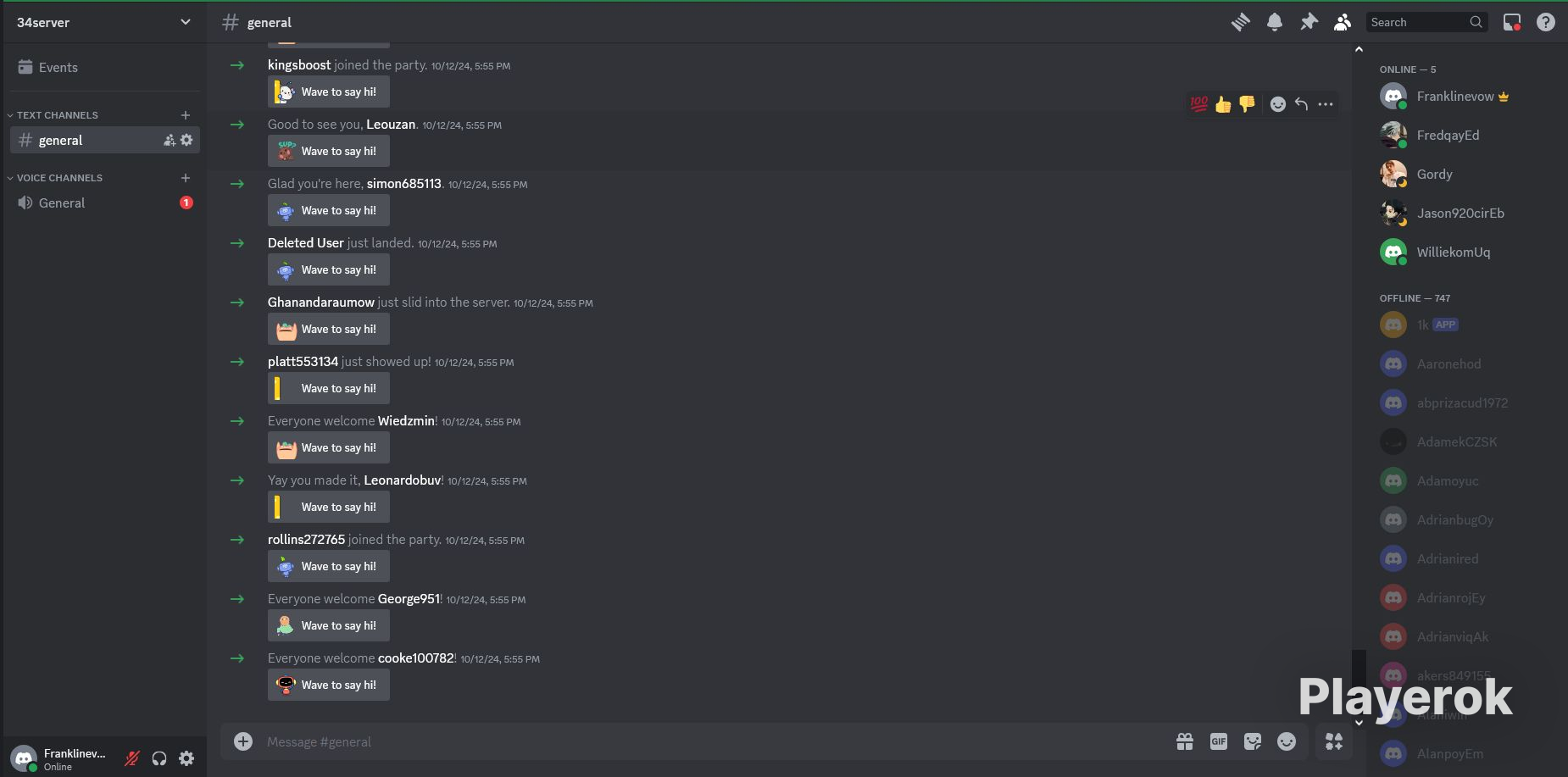
Task: Open the Inbox icon
Action: [1511, 22]
